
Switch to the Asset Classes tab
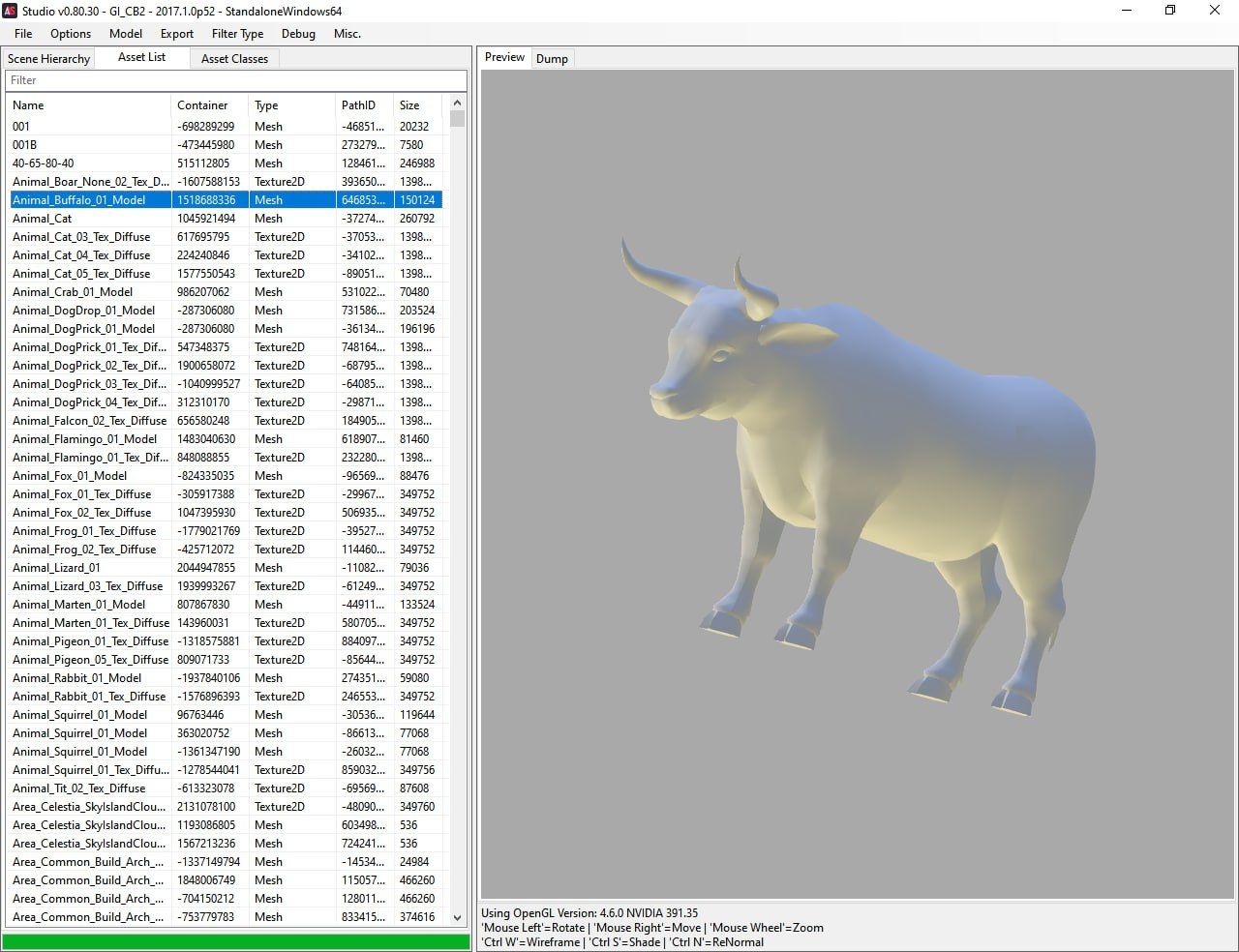234,59
